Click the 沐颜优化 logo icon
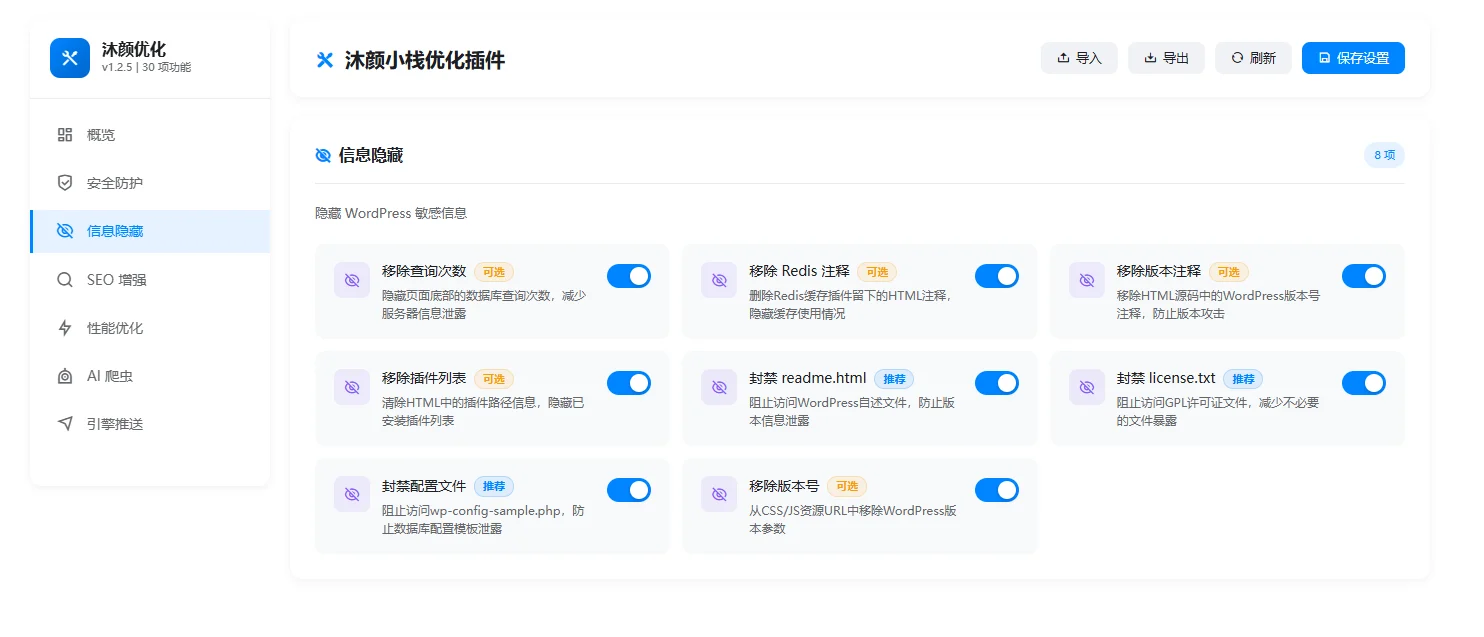The image size is (1484, 637). click(x=70, y=58)
